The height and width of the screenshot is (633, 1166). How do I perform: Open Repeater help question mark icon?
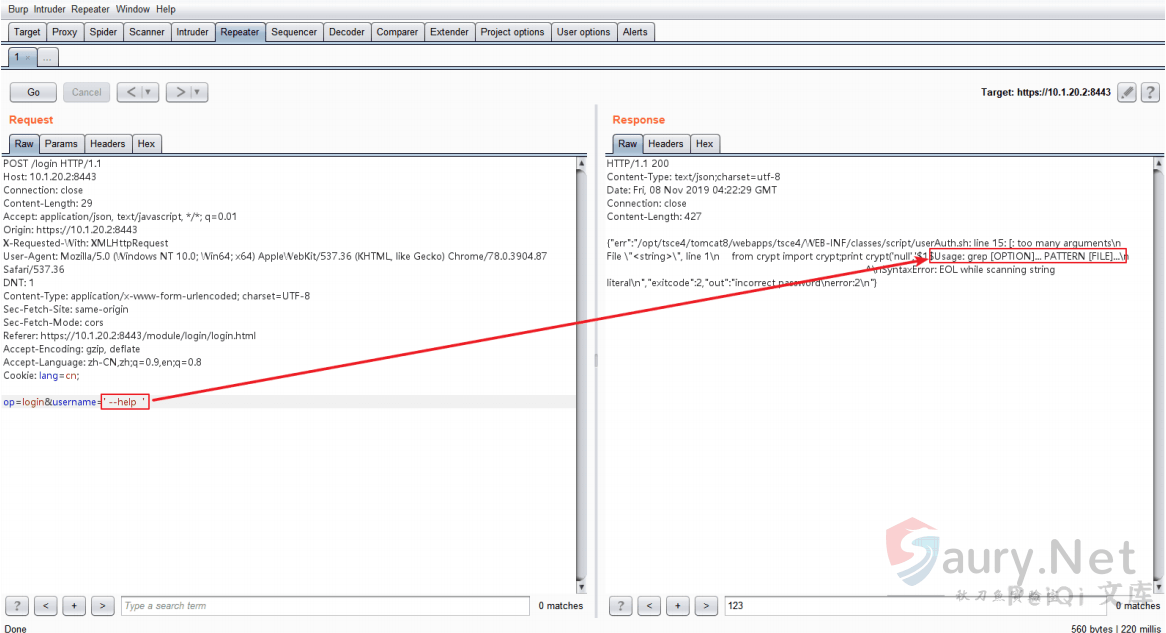(x=1149, y=92)
